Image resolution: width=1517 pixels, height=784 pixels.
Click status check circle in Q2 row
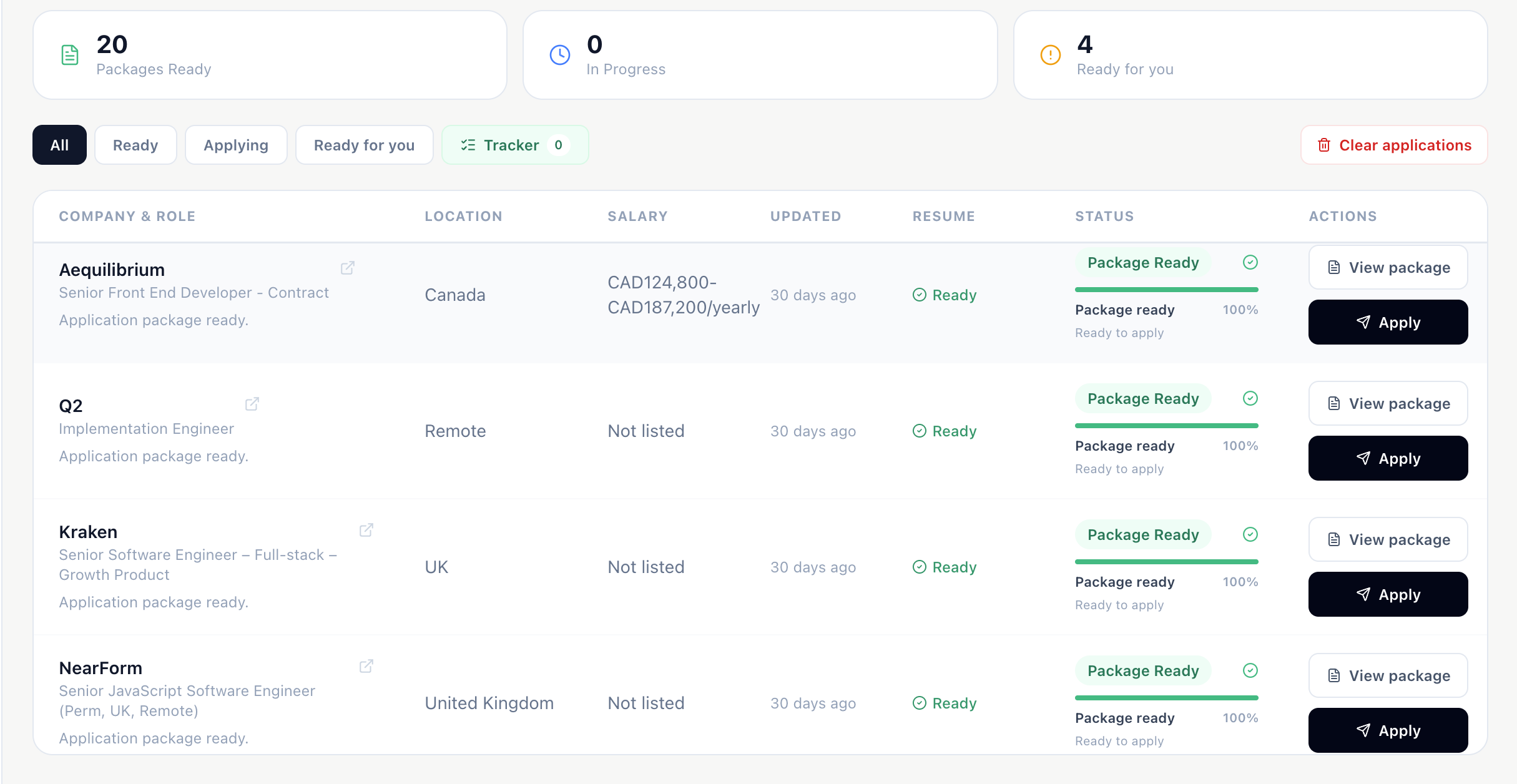(1250, 398)
